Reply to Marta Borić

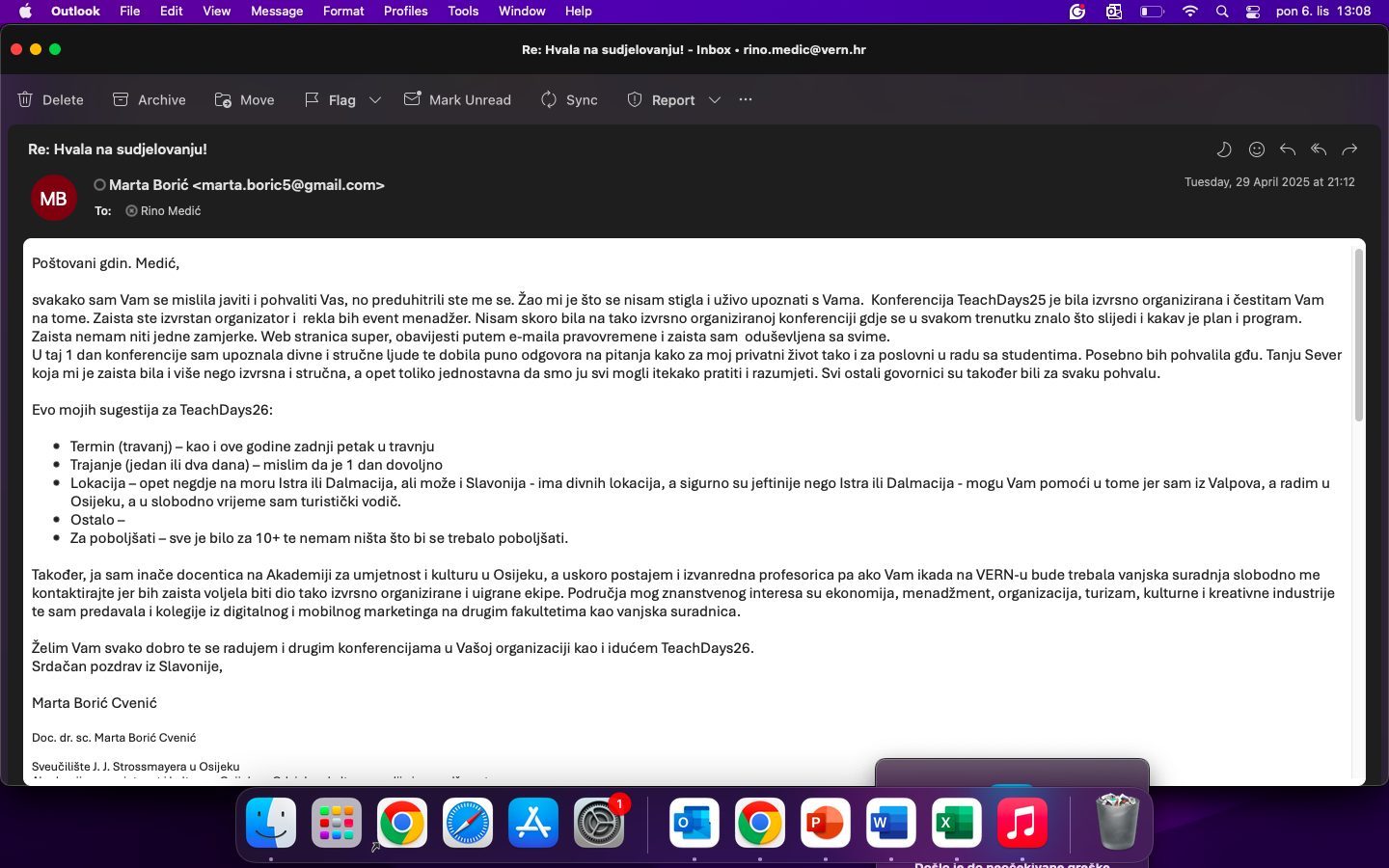(x=1288, y=149)
